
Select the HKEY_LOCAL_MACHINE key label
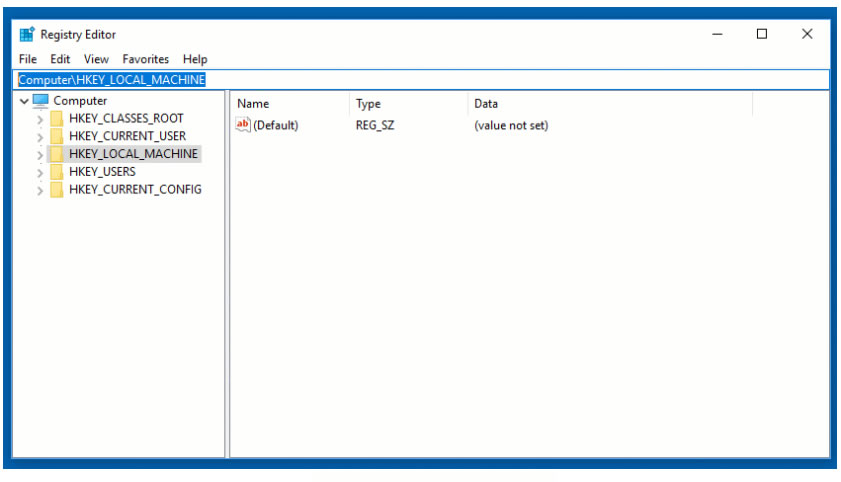pyautogui.click(x=133, y=154)
